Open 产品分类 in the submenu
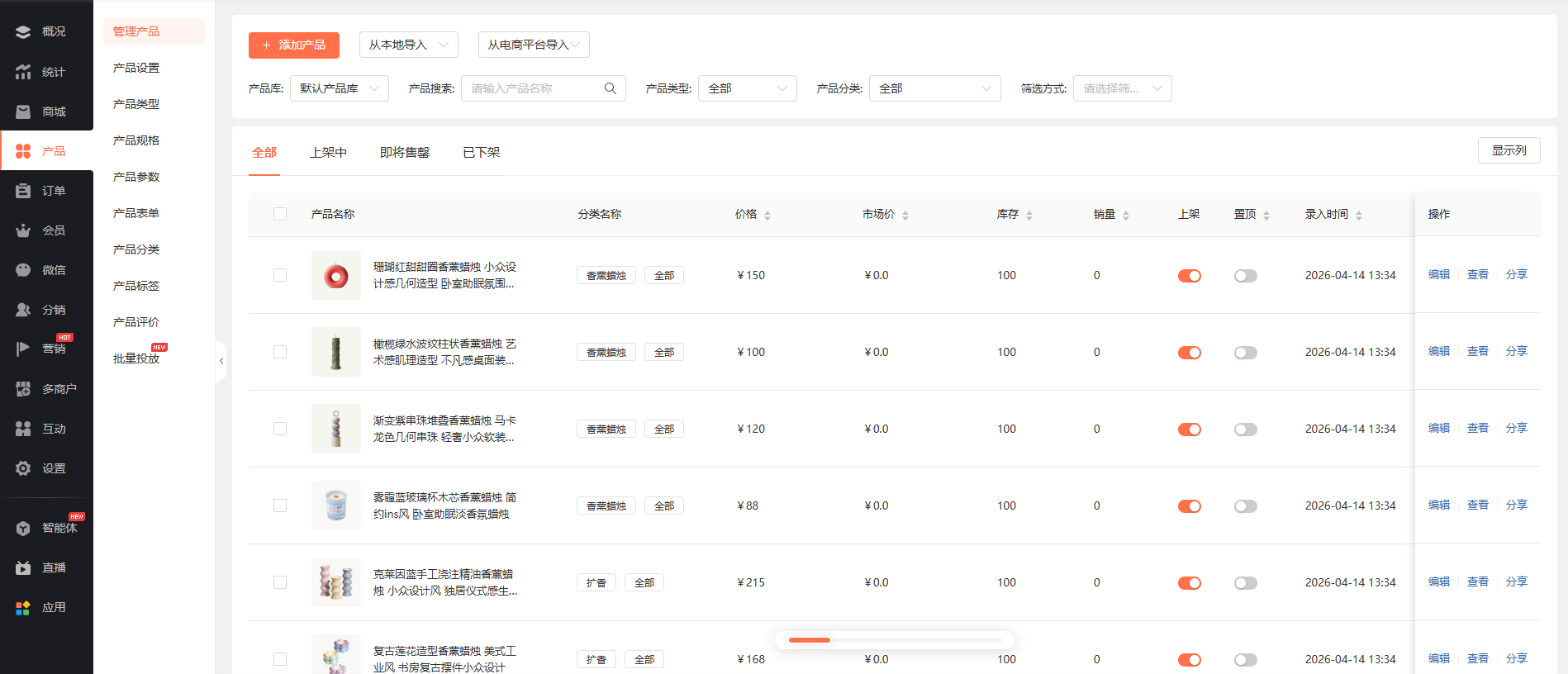 tap(136, 249)
